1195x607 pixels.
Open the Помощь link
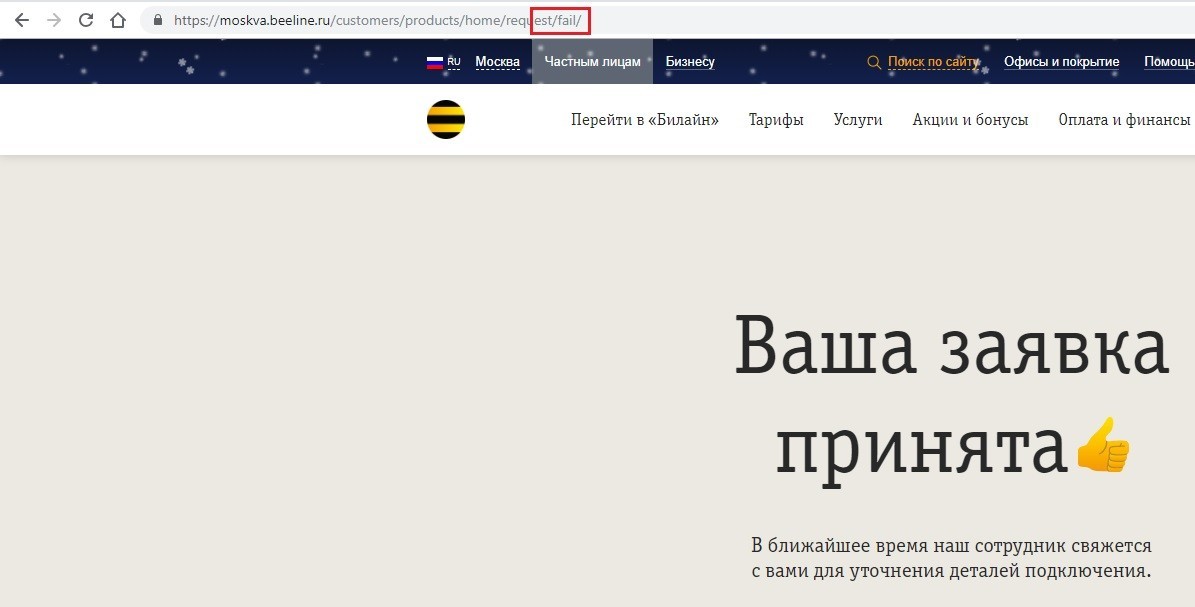1168,62
